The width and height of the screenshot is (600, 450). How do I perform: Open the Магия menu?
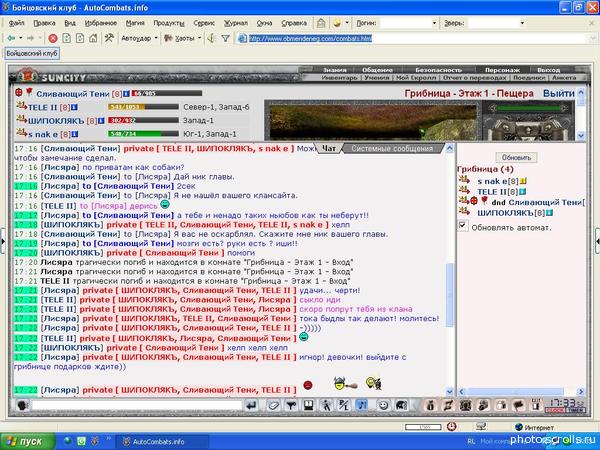[x=135, y=23]
